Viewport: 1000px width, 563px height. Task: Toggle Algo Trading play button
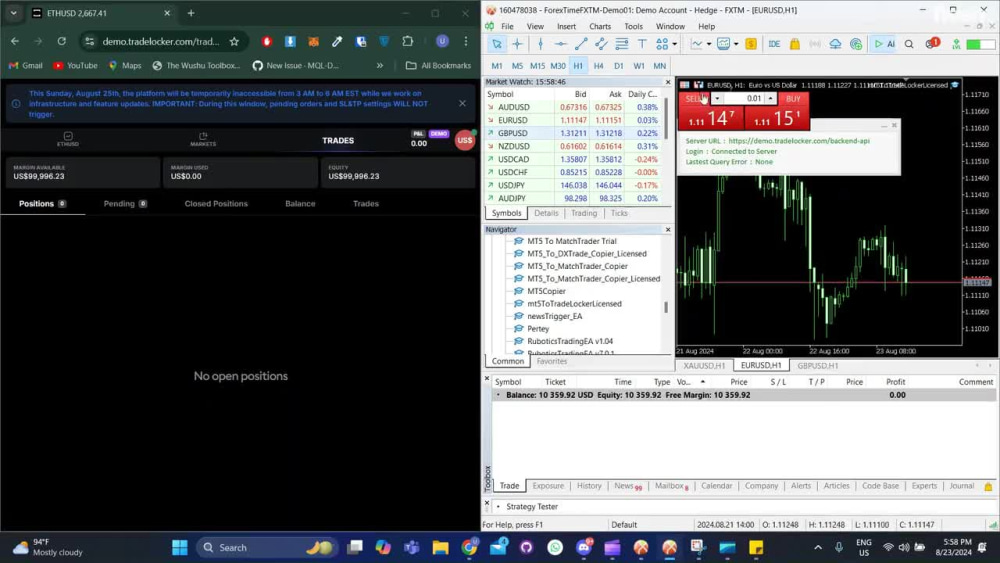884,44
